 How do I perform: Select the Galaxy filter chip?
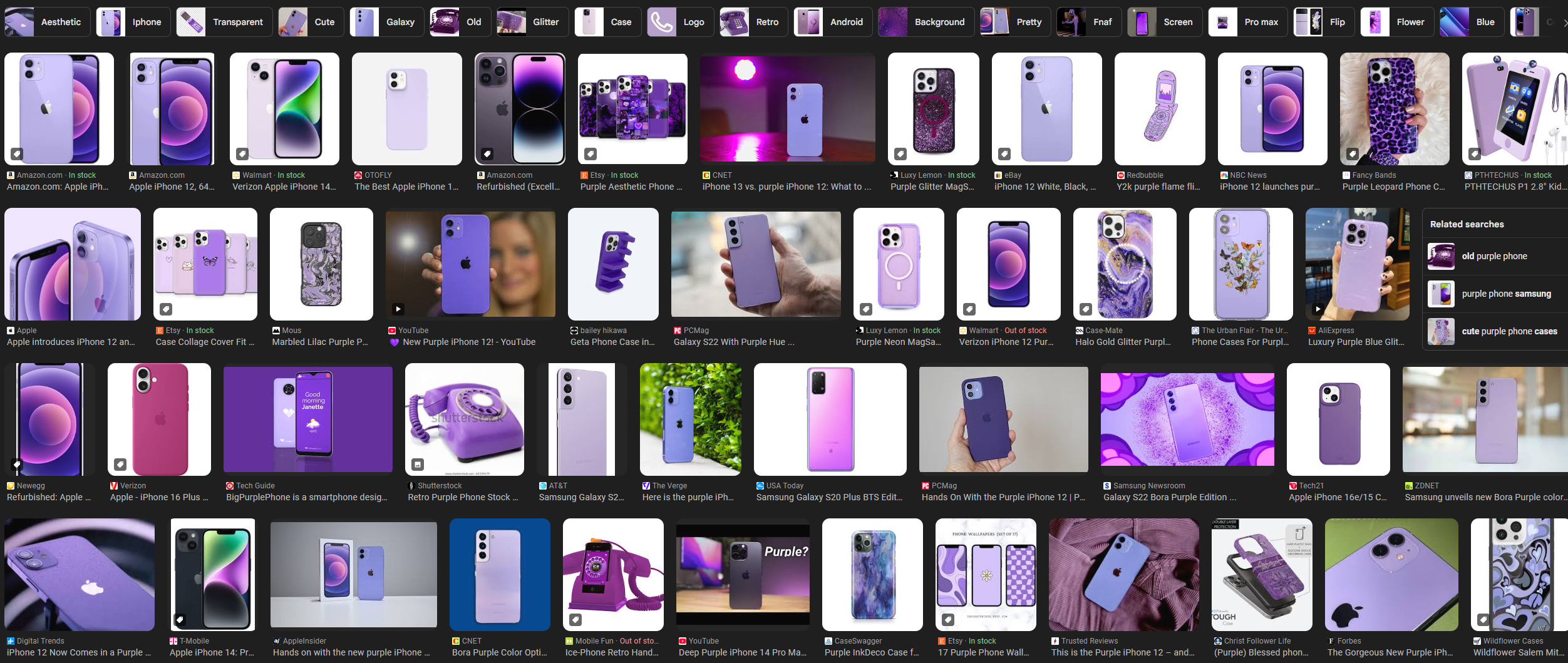[x=386, y=22]
